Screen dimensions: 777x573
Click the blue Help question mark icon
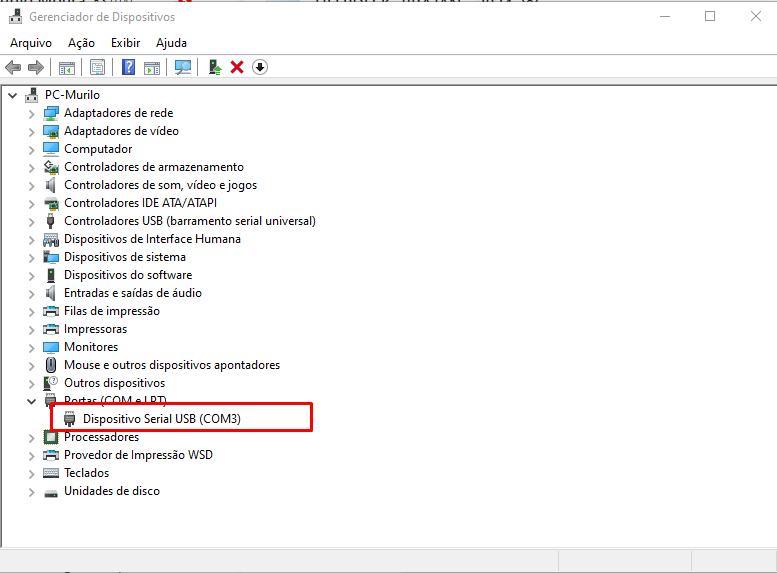point(128,67)
